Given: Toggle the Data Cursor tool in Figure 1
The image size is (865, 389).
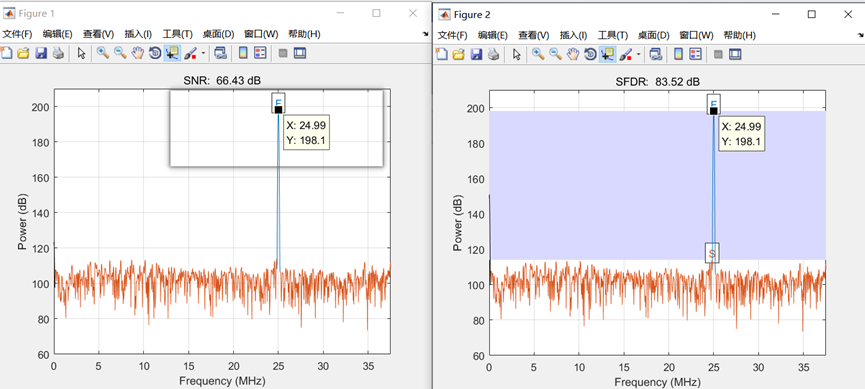Looking at the screenshot, I should coord(172,54).
